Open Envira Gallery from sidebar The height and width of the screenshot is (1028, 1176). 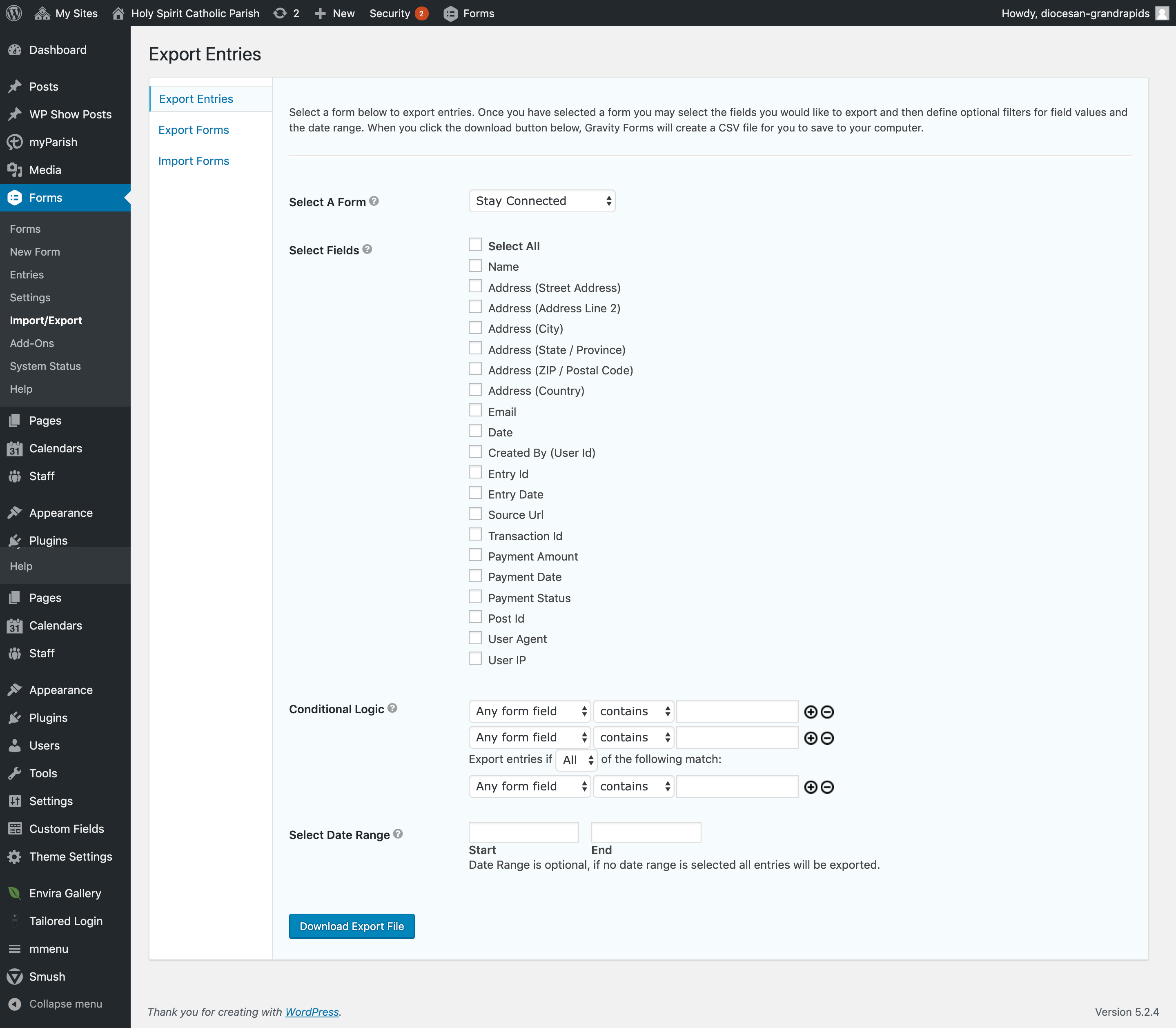(x=65, y=893)
